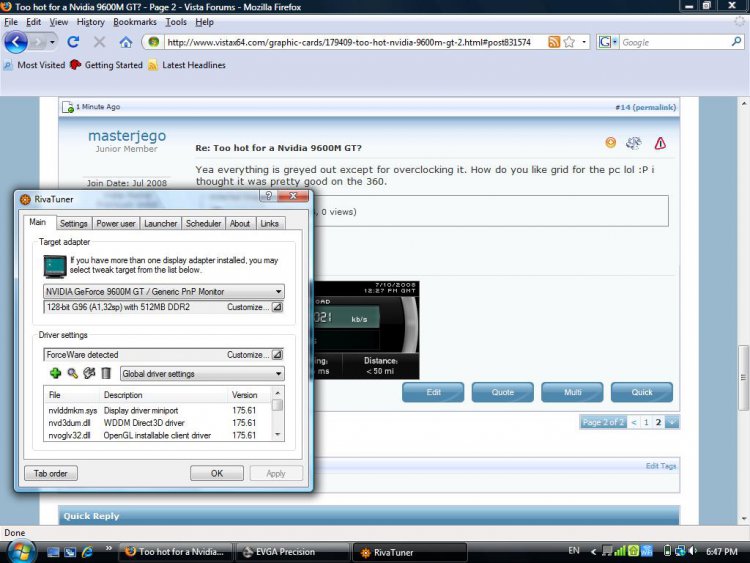Switch to the Launcher tab
The width and height of the screenshot is (750, 563).
pos(161,223)
